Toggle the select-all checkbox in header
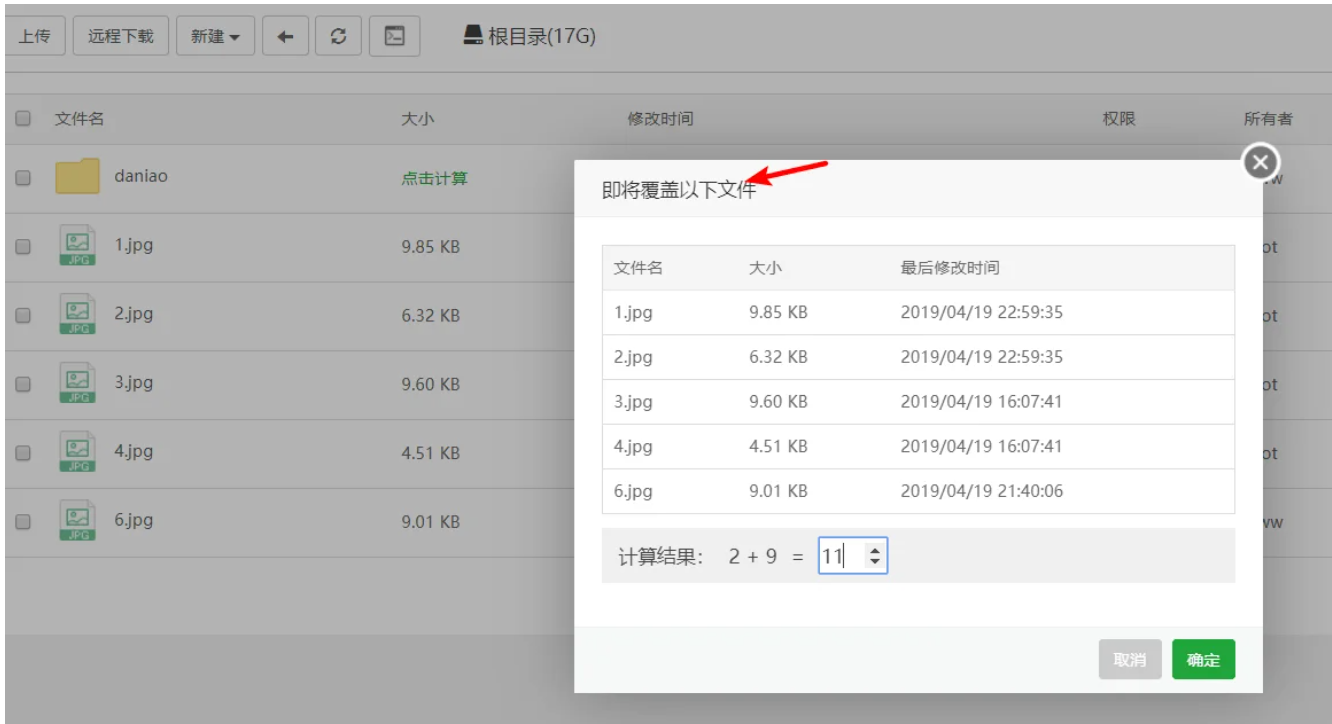The image size is (1332, 724). [23, 119]
